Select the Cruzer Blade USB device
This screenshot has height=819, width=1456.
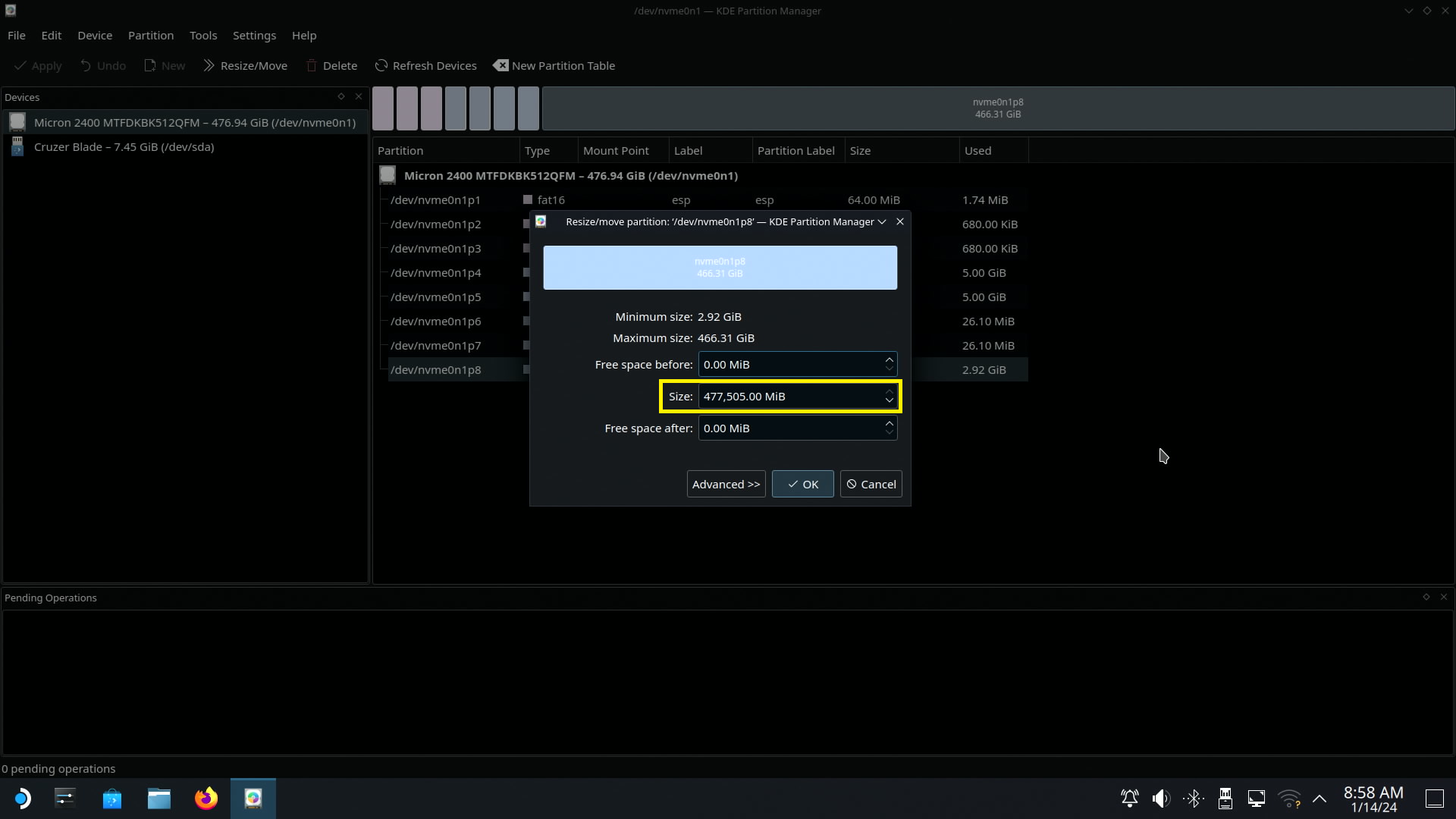point(124,147)
